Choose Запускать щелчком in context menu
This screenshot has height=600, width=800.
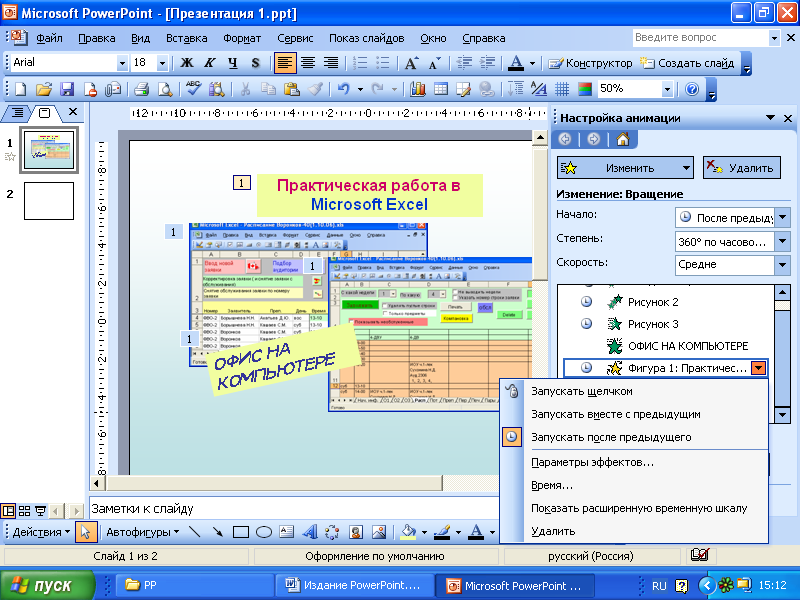pos(634,391)
